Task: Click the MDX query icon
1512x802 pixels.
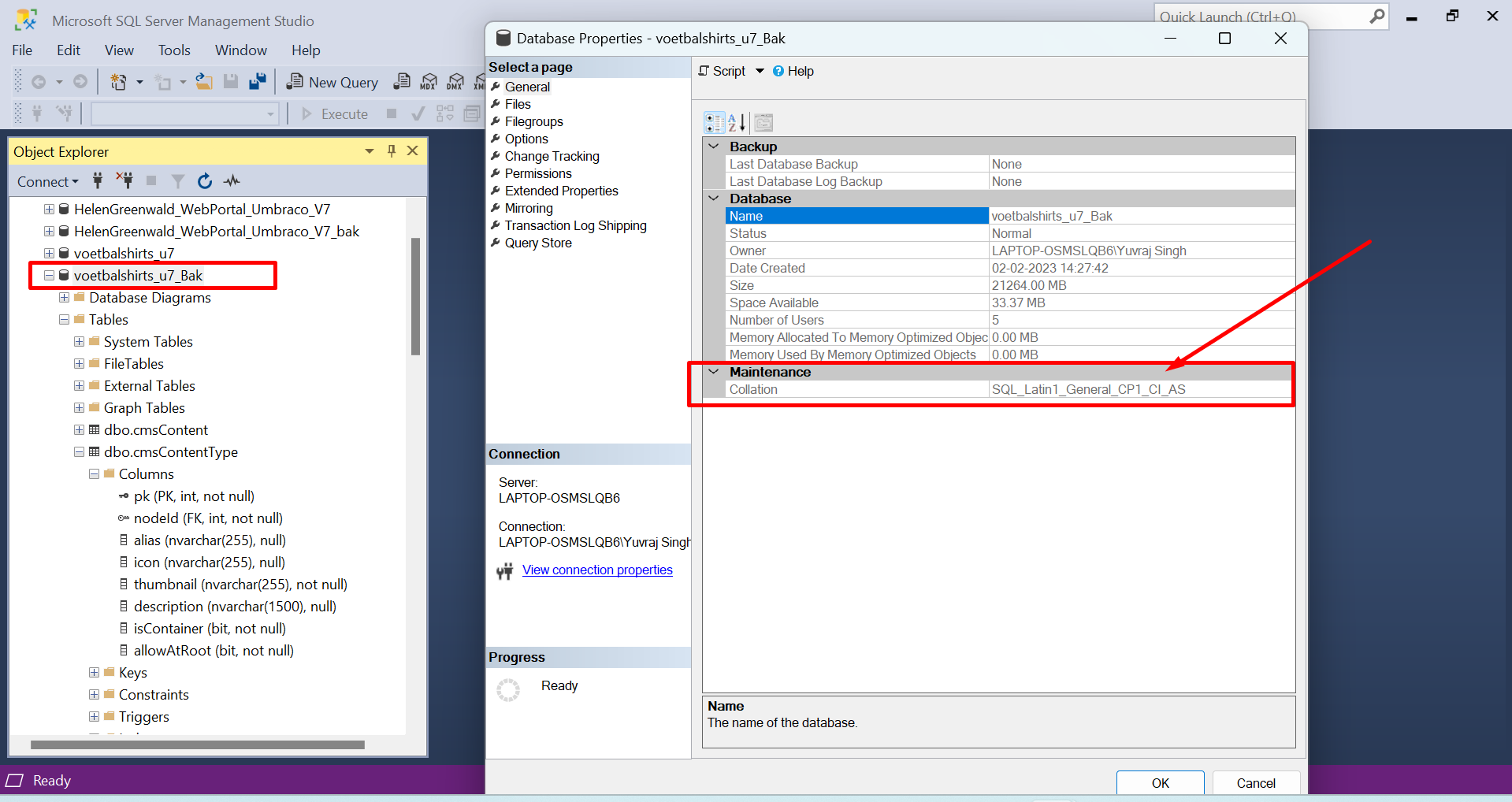Action: pyautogui.click(x=429, y=82)
